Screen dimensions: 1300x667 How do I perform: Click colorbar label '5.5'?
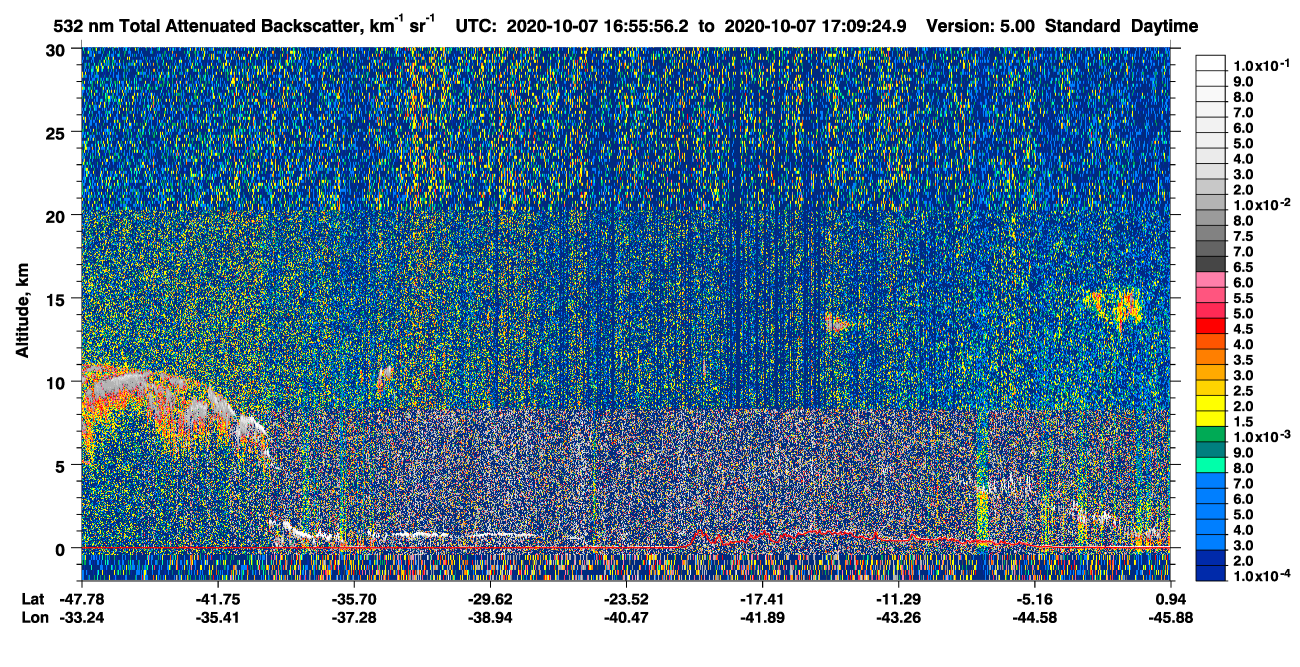pos(1243,298)
